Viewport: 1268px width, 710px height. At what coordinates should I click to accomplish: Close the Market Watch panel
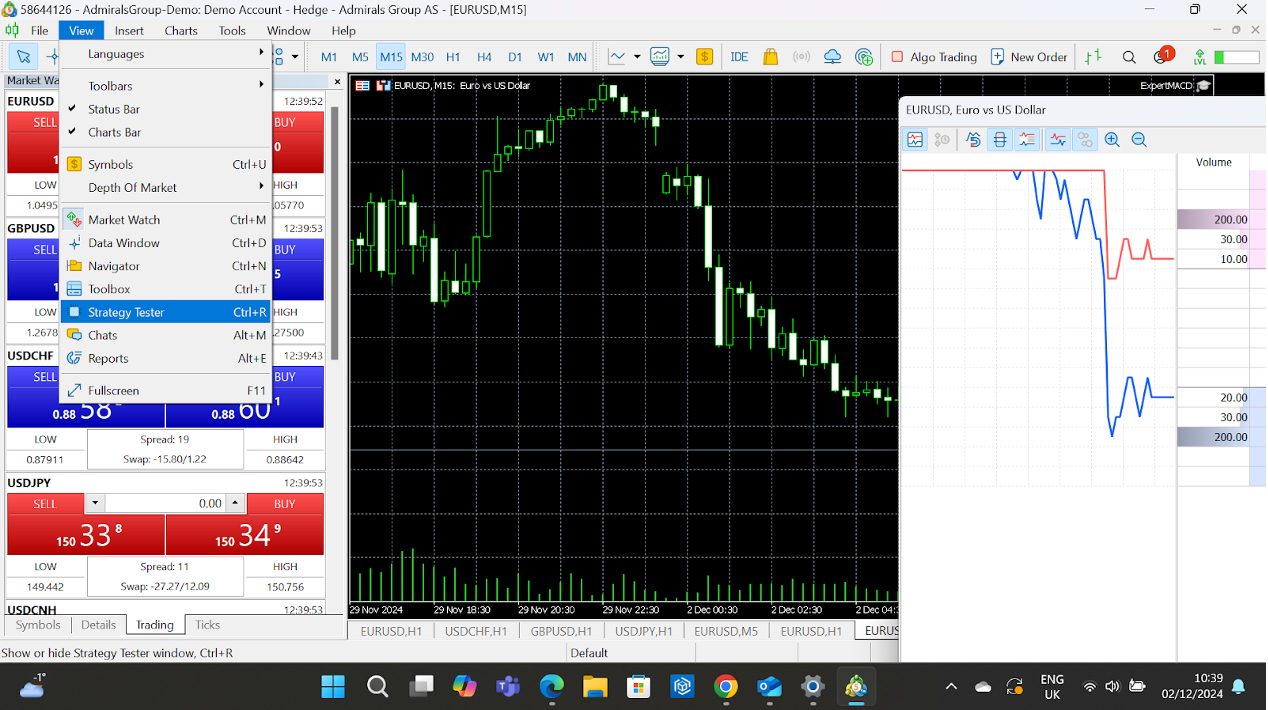coord(337,81)
